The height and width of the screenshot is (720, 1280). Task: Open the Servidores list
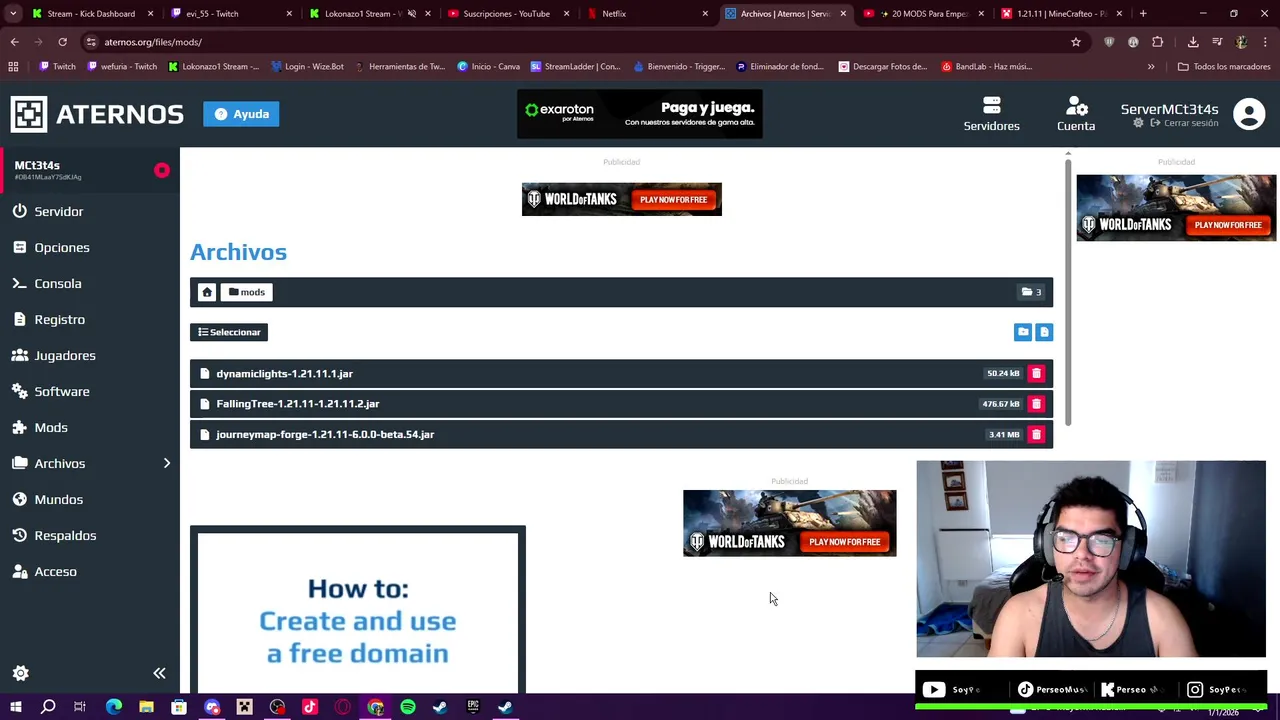tap(991, 114)
